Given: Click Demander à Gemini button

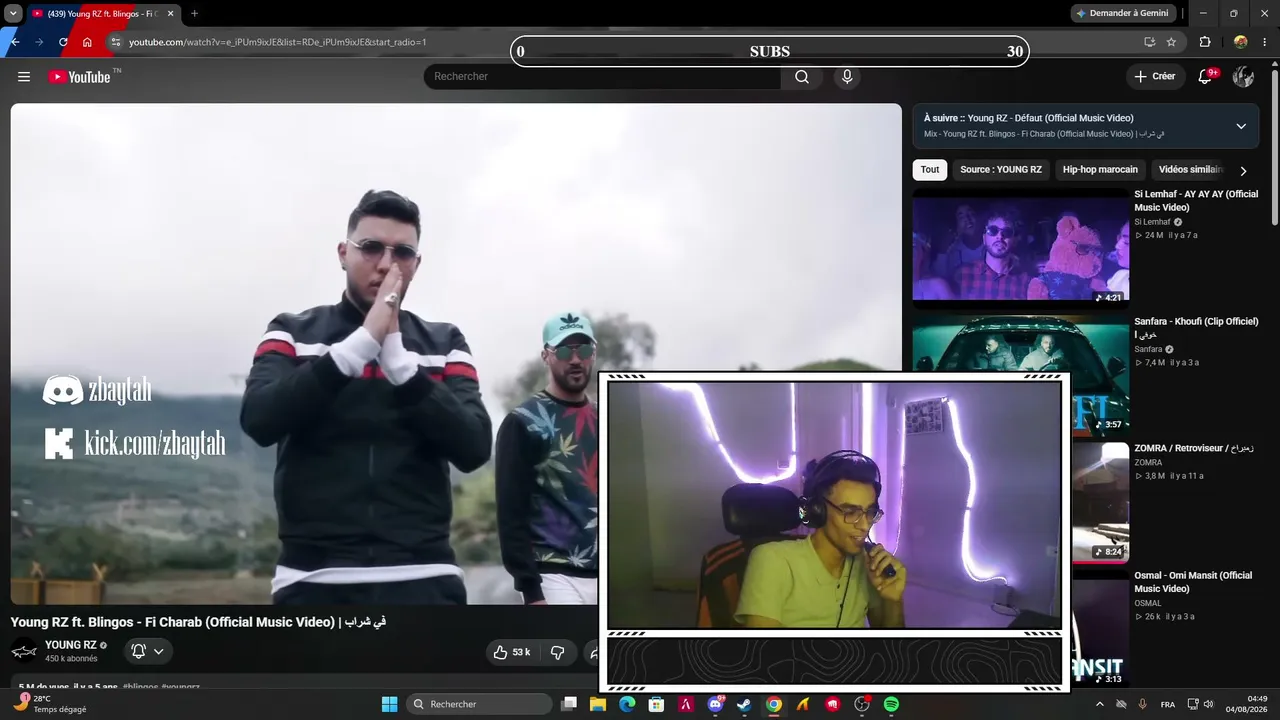Looking at the screenshot, I should (x=1122, y=13).
